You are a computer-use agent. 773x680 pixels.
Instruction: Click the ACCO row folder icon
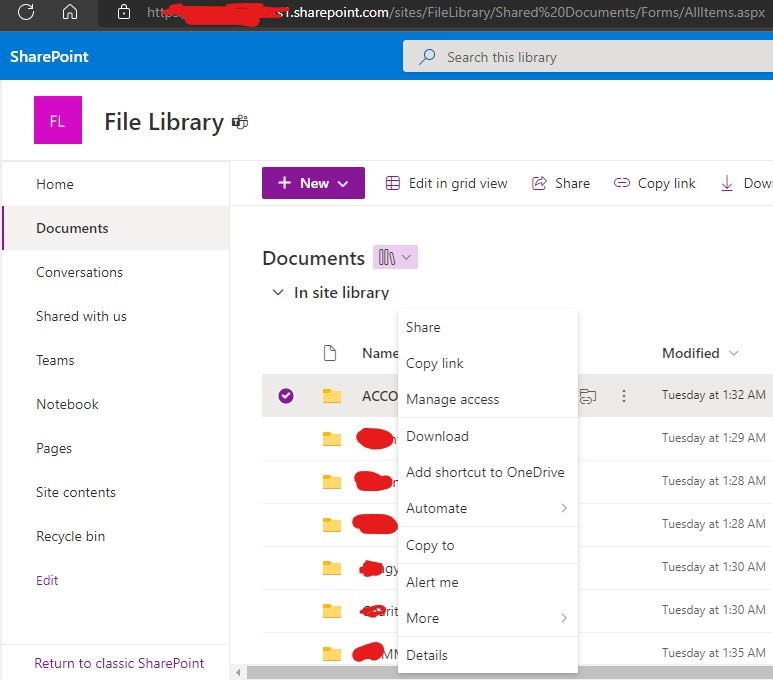(x=332, y=395)
